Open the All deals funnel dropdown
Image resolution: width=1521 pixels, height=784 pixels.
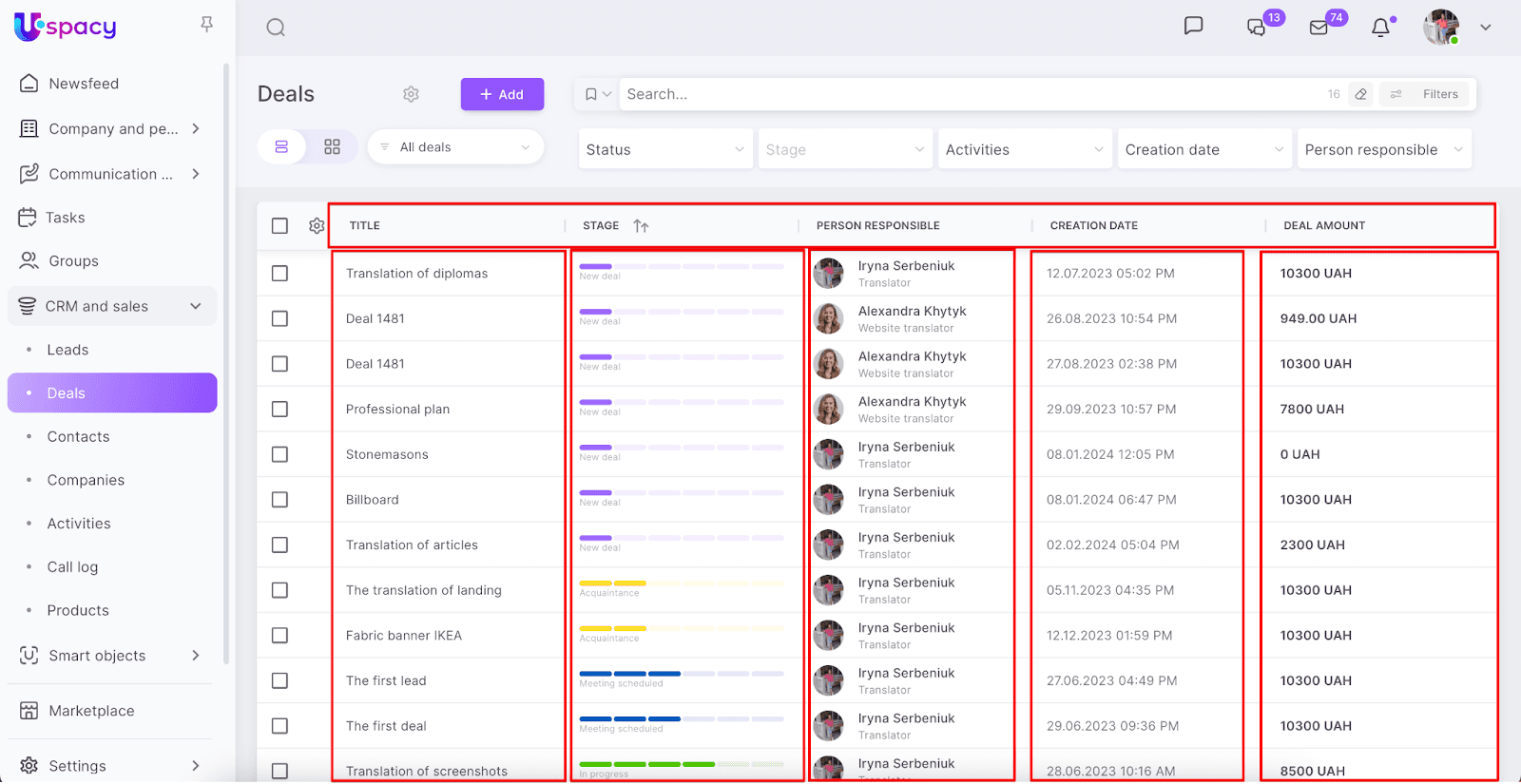tap(455, 147)
